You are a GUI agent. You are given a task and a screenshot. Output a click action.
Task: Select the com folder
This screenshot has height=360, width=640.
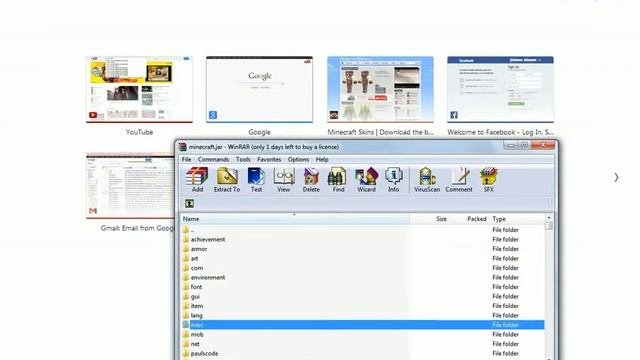pyautogui.click(x=363, y=268)
